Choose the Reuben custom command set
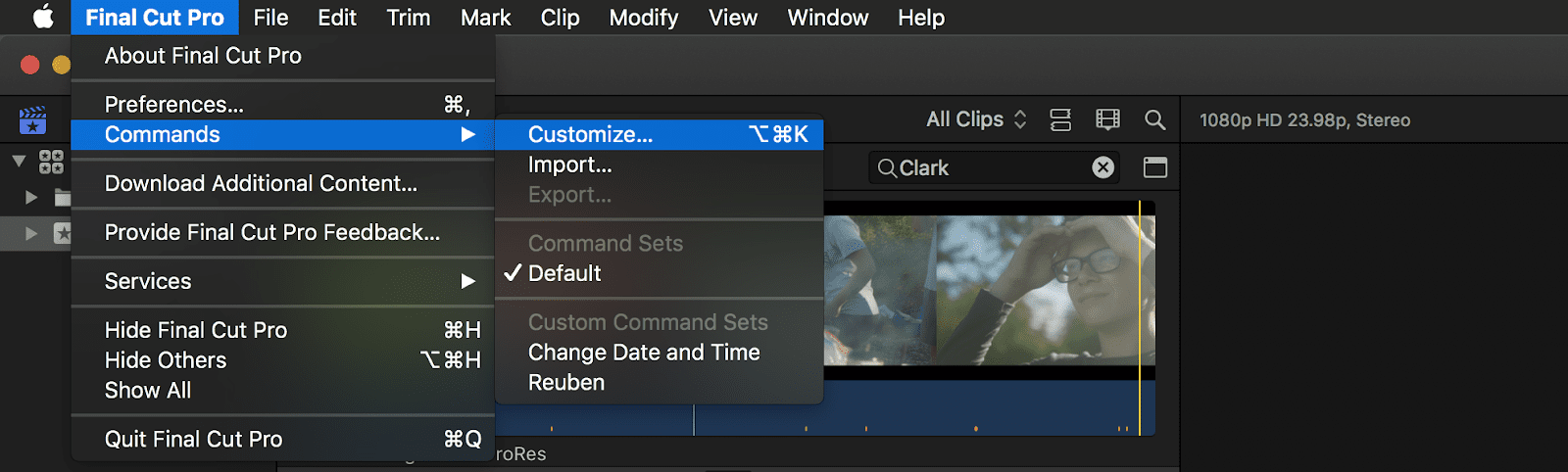This screenshot has height=472, width=1568. click(x=566, y=383)
